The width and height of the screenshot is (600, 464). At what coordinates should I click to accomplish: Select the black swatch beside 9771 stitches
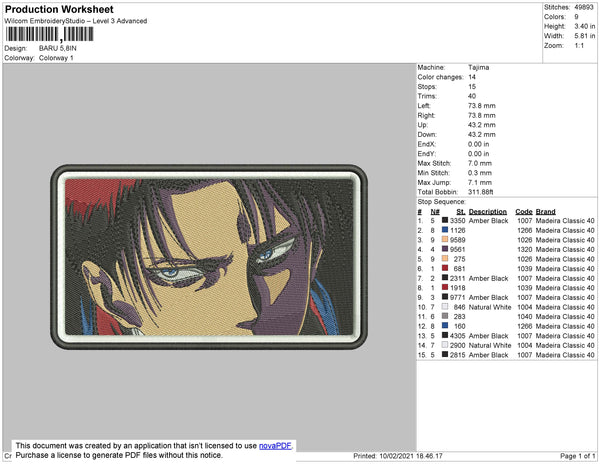tap(445, 297)
